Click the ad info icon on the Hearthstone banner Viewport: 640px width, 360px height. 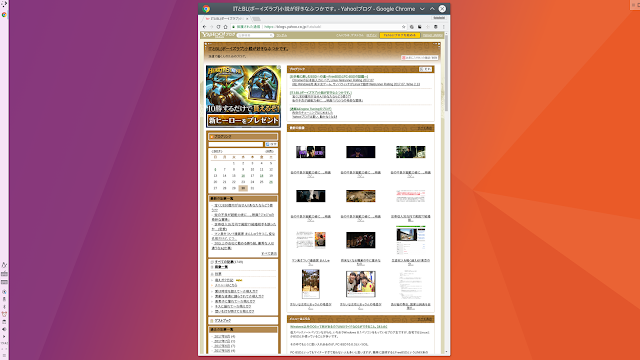point(279,67)
